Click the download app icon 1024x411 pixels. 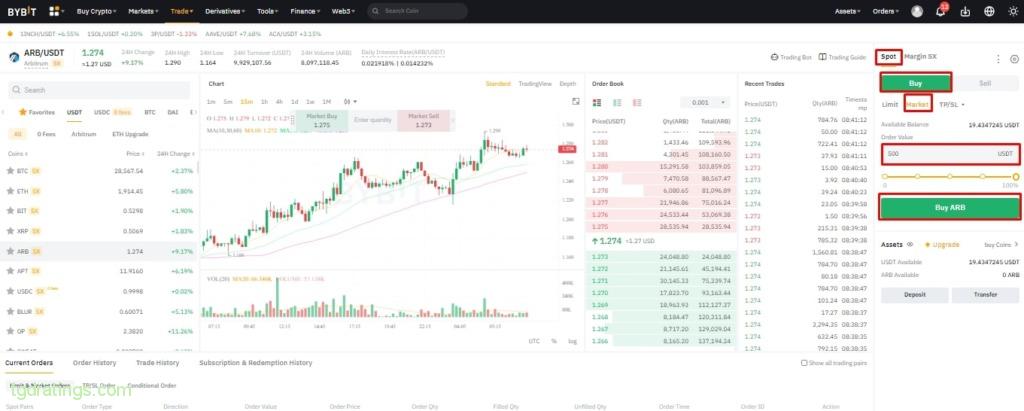(x=965, y=11)
